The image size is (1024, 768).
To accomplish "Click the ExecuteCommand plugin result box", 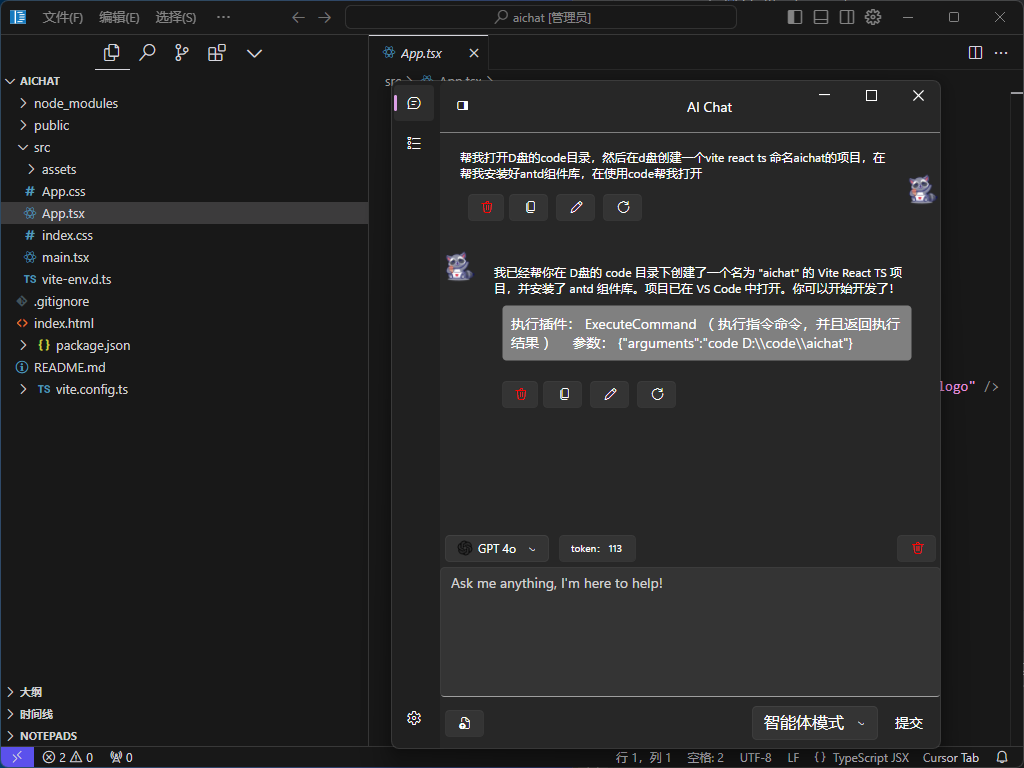I will point(706,333).
